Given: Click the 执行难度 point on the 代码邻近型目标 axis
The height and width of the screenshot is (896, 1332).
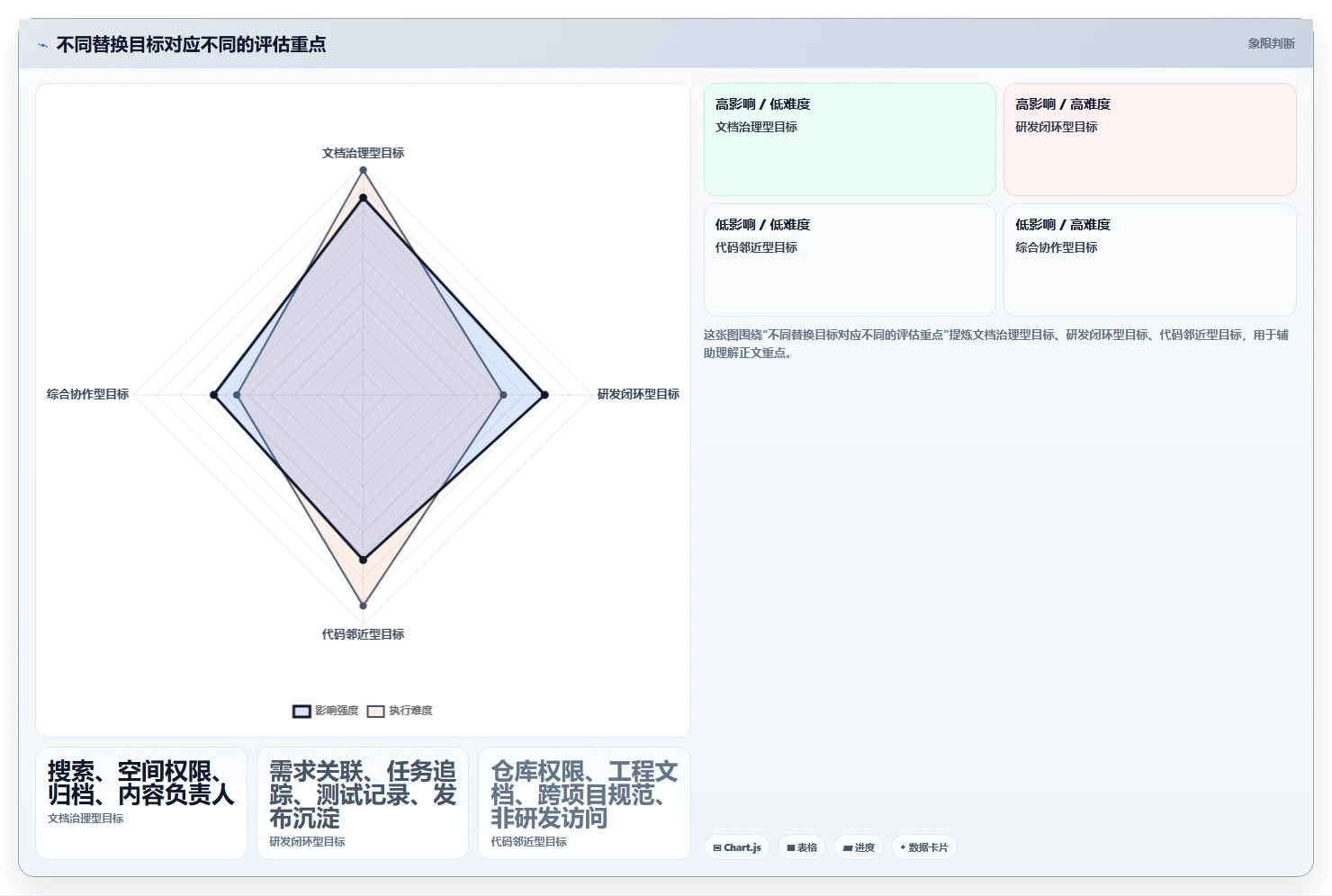Looking at the screenshot, I should [x=363, y=605].
